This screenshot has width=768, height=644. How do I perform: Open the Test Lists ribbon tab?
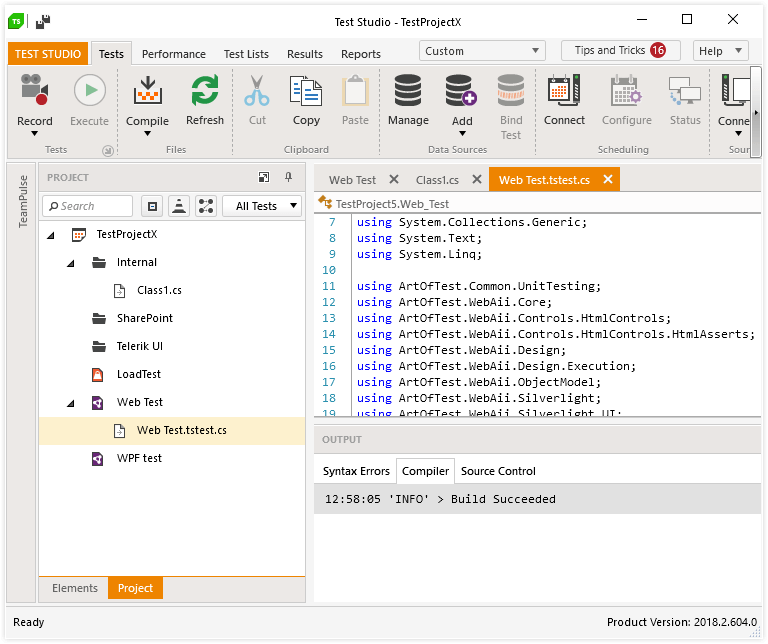pyautogui.click(x=246, y=54)
